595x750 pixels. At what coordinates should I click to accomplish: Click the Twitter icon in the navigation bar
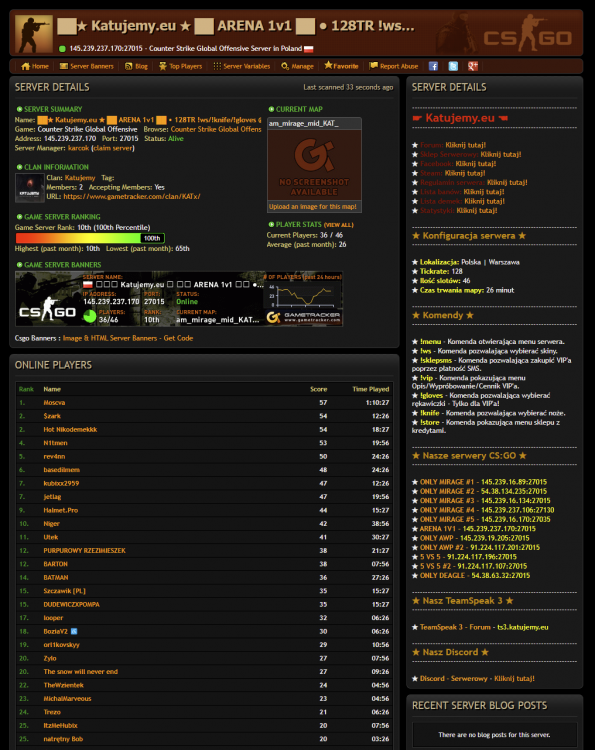click(x=453, y=66)
